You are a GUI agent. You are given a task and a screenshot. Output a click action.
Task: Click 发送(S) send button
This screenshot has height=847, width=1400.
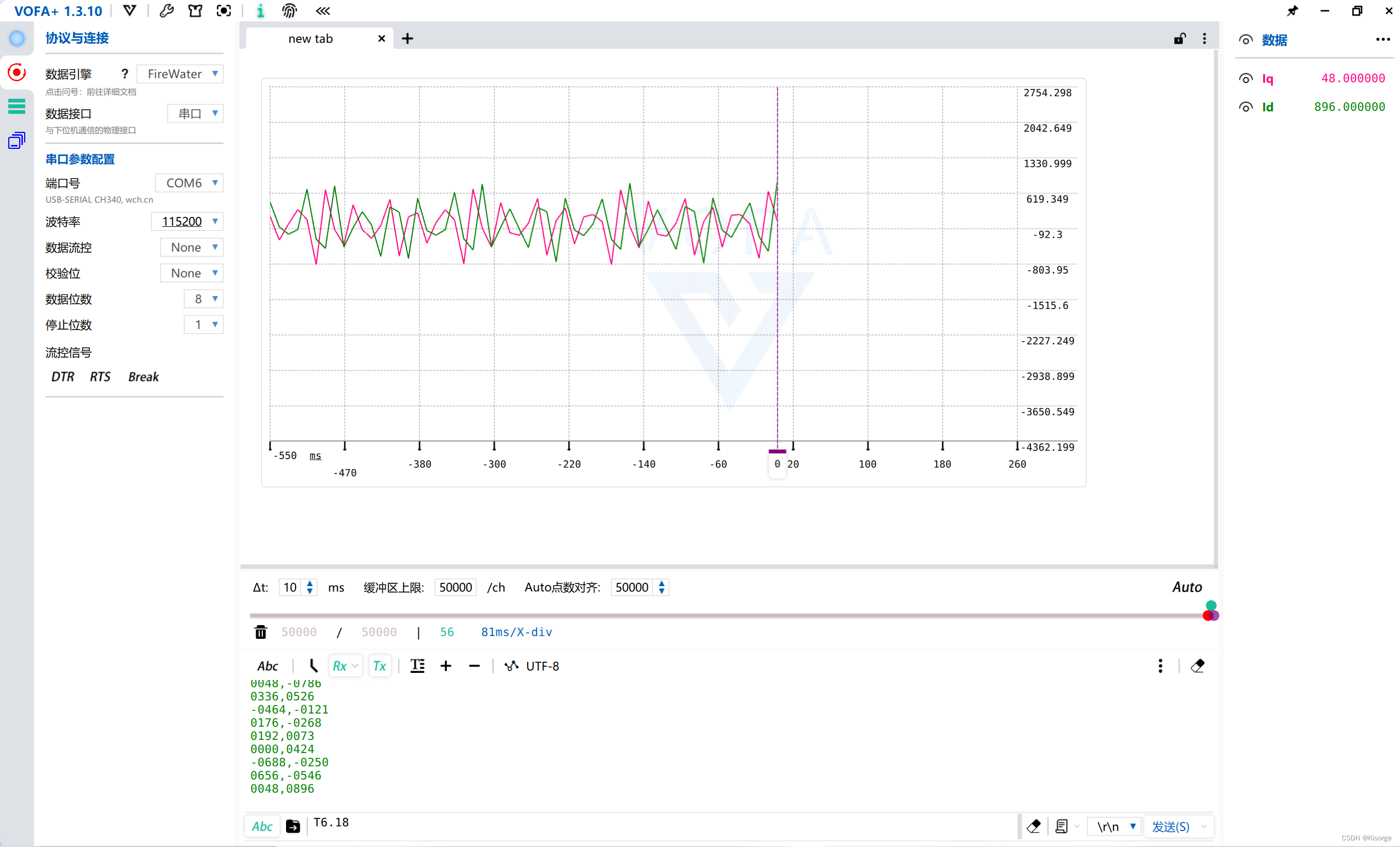1172,825
